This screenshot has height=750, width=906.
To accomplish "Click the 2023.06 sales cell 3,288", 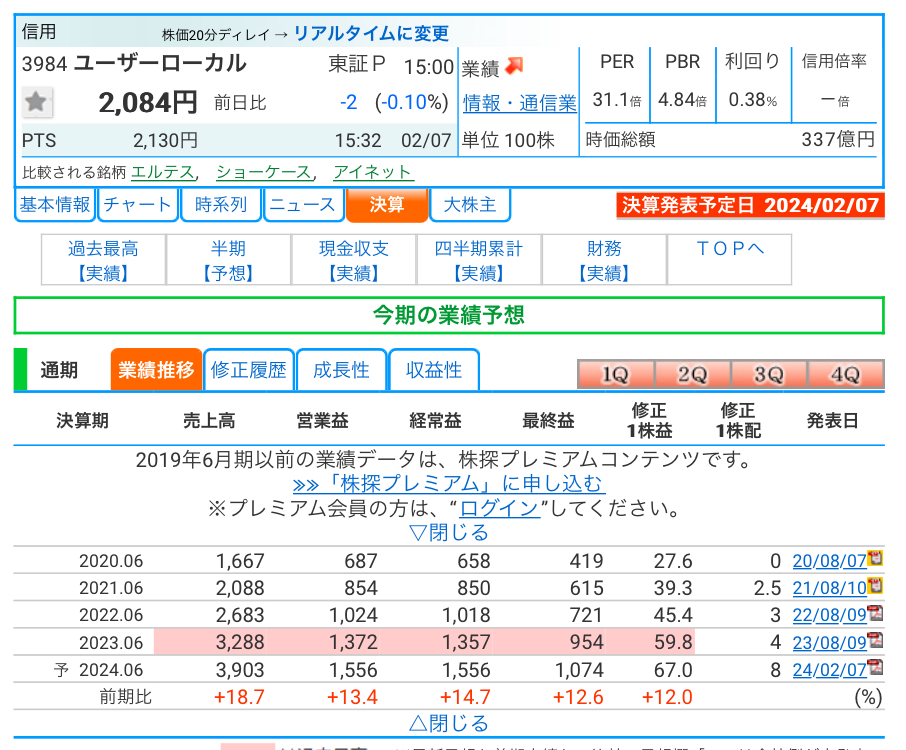I will 240,642.
